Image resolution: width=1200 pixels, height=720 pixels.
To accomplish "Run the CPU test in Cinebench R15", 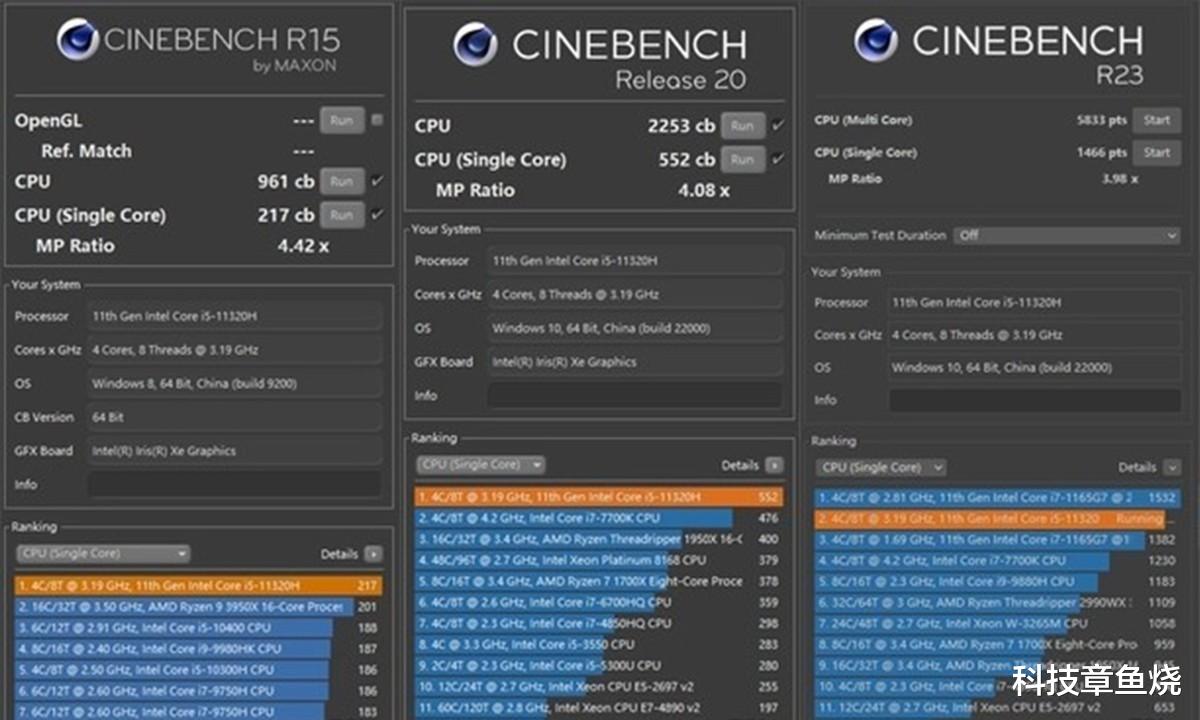I will coord(342,182).
